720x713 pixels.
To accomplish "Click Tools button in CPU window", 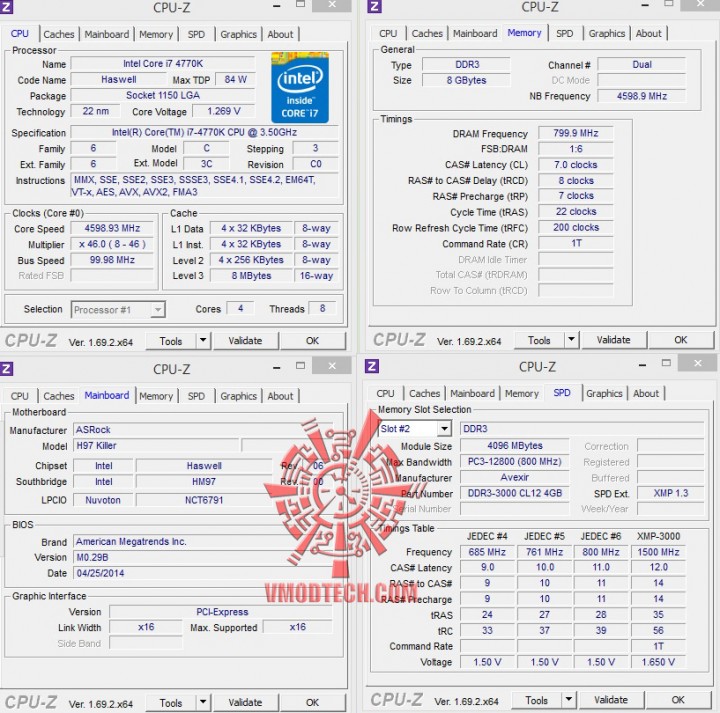I will (x=171, y=341).
